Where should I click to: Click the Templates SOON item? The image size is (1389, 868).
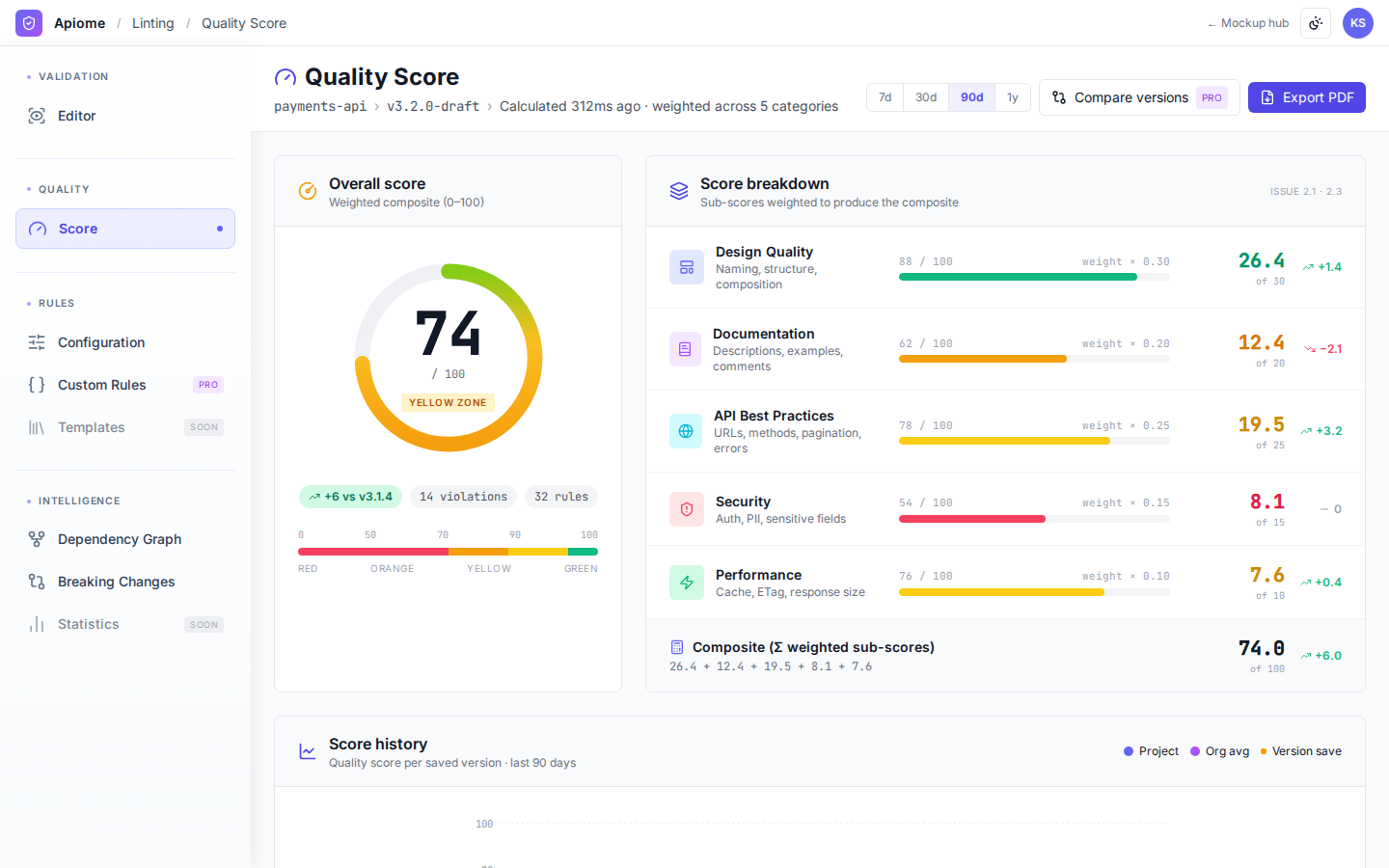[x=125, y=427]
